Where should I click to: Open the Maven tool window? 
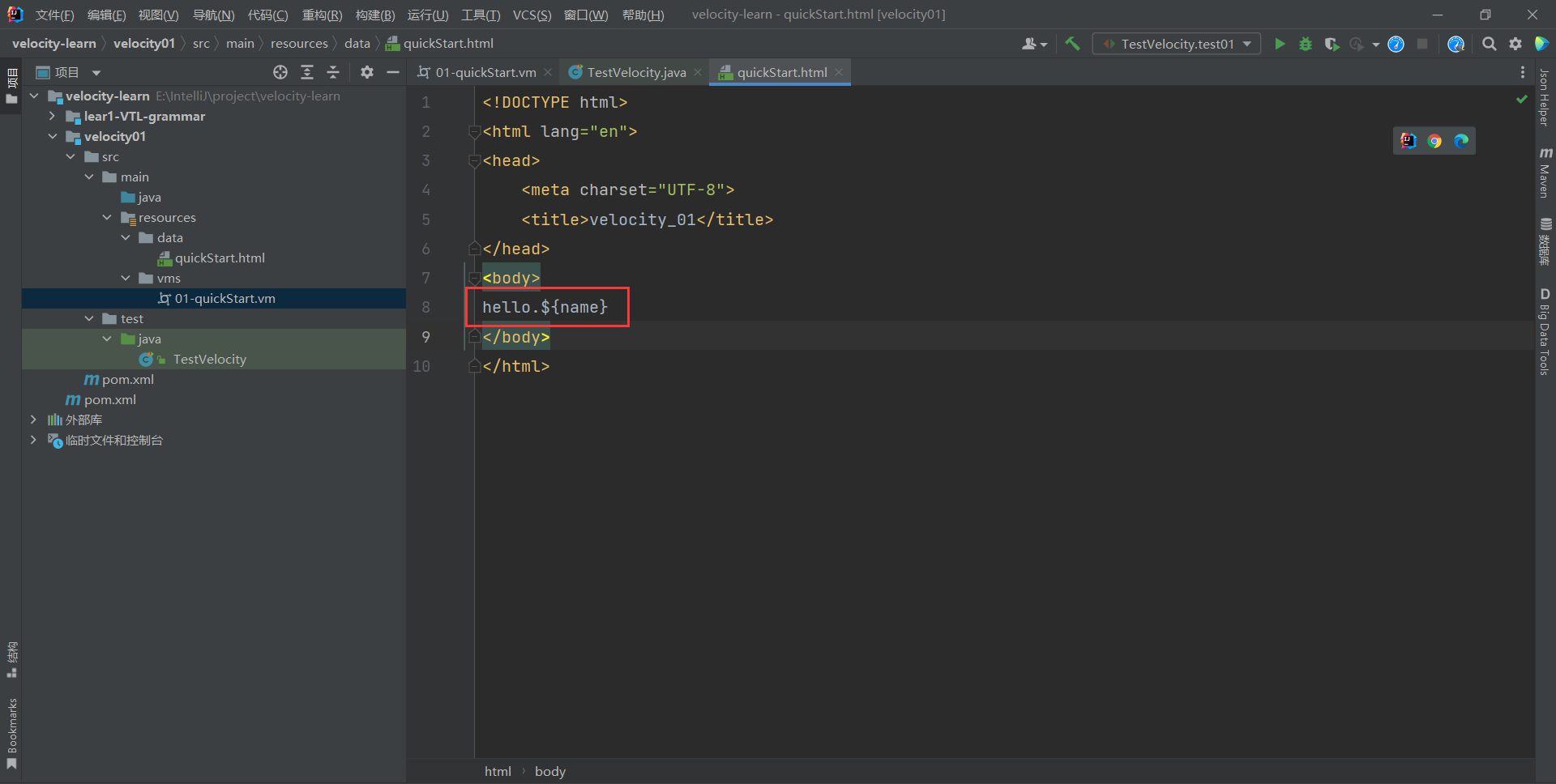1545,173
